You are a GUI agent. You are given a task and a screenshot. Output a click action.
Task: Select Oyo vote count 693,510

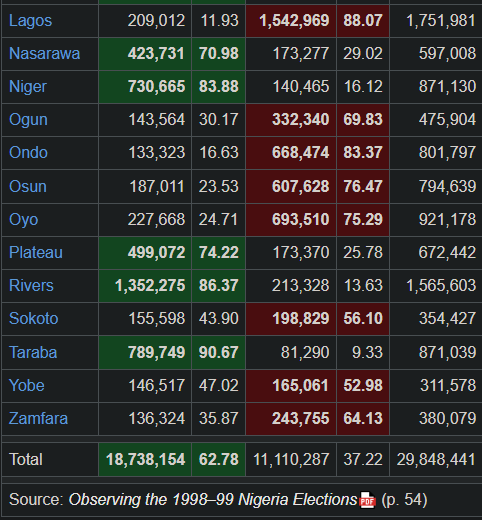(x=301, y=220)
